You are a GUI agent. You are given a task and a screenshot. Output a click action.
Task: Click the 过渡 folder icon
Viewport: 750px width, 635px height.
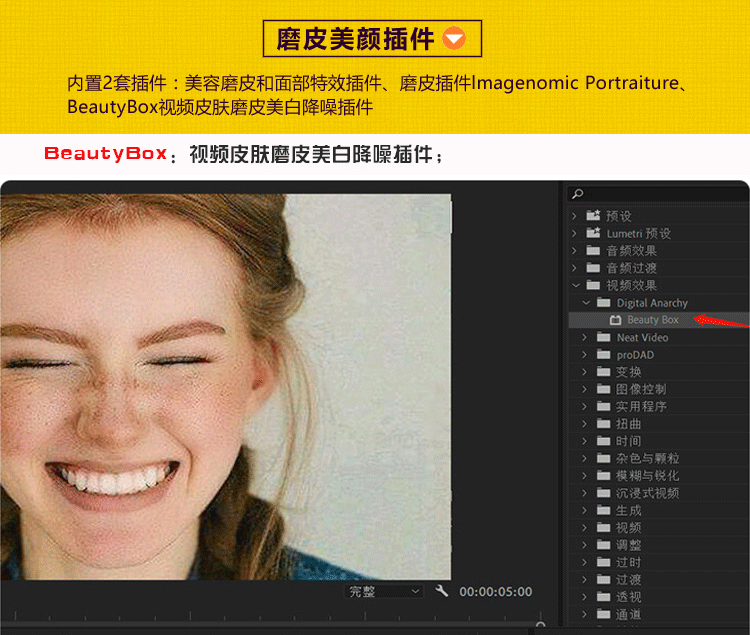[604, 580]
